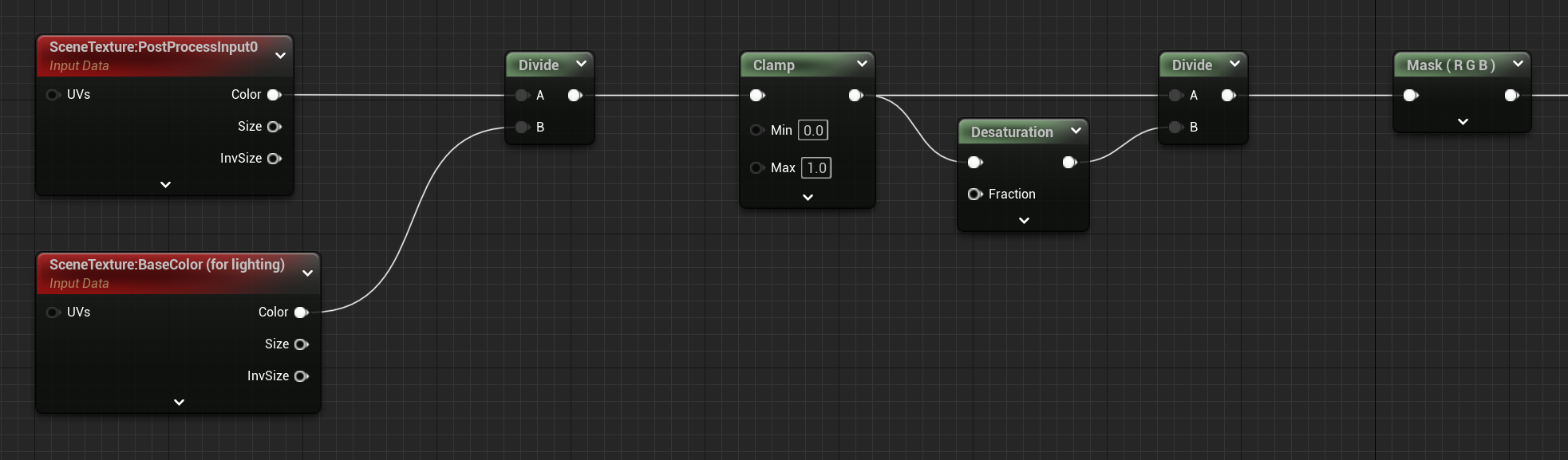
Task: Click input pin B of first Divide node
Action: [523, 127]
